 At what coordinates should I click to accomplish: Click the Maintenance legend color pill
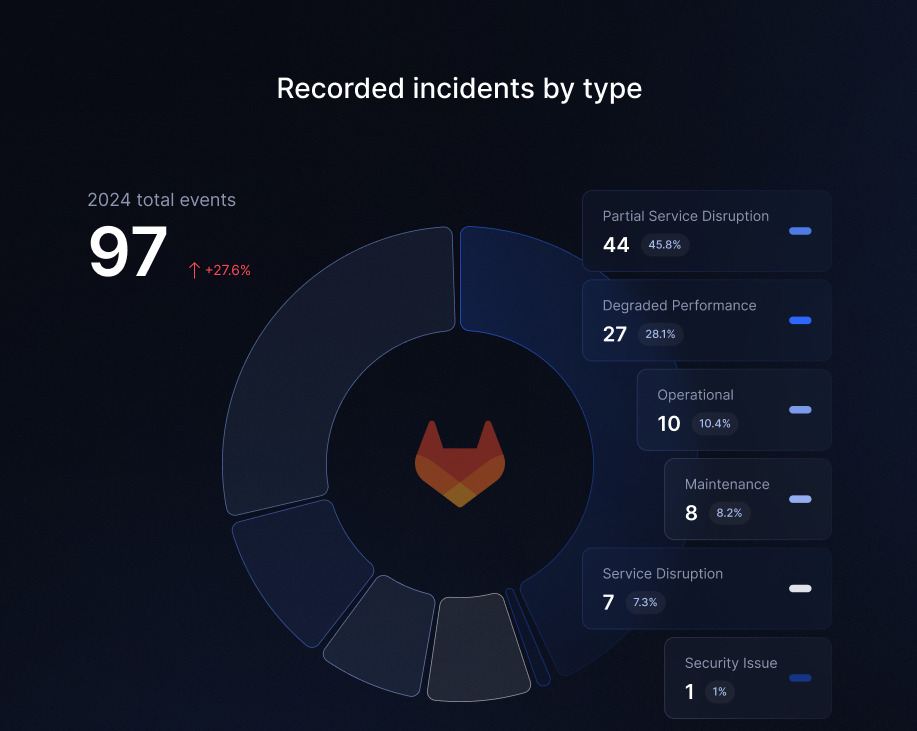coord(800,499)
